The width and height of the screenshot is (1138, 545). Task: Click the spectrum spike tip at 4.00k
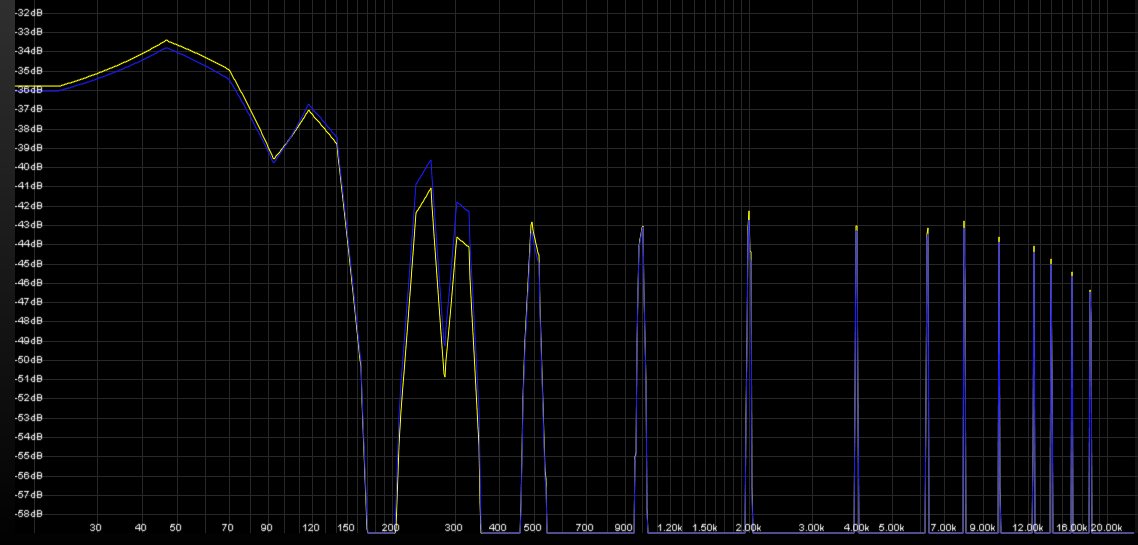(x=856, y=227)
